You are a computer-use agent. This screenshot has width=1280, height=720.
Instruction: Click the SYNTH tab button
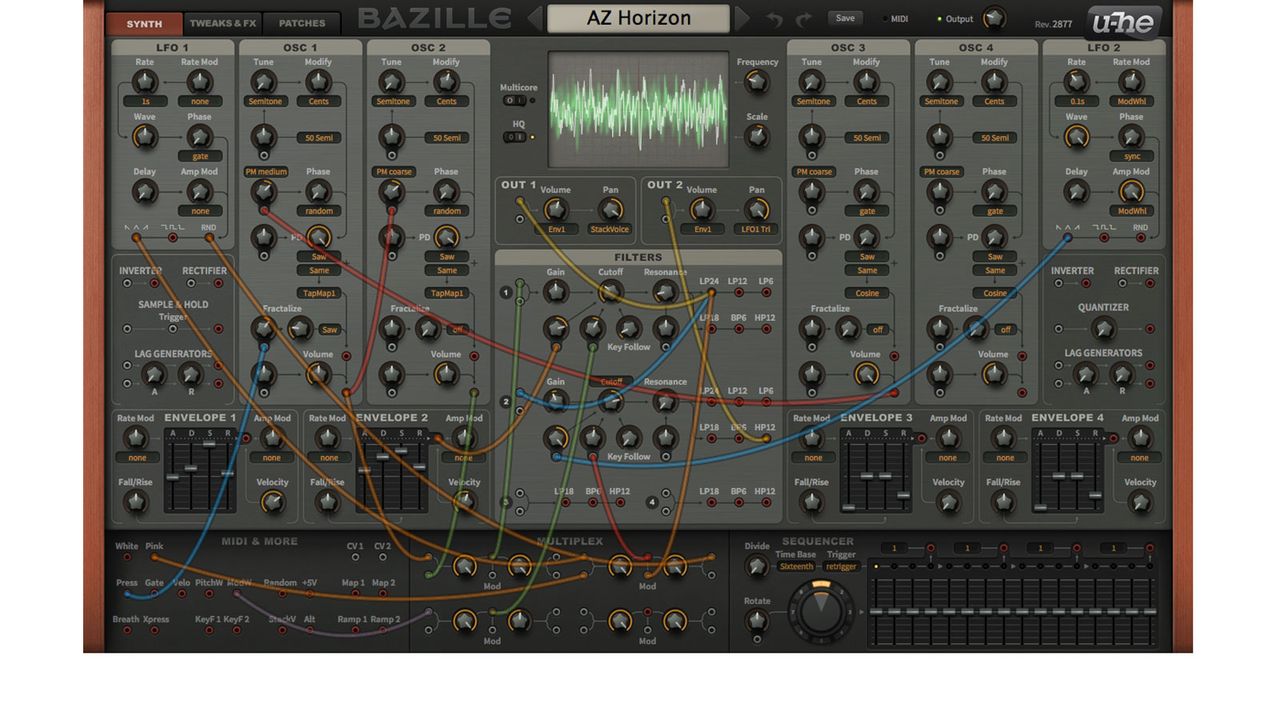(144, 23)
